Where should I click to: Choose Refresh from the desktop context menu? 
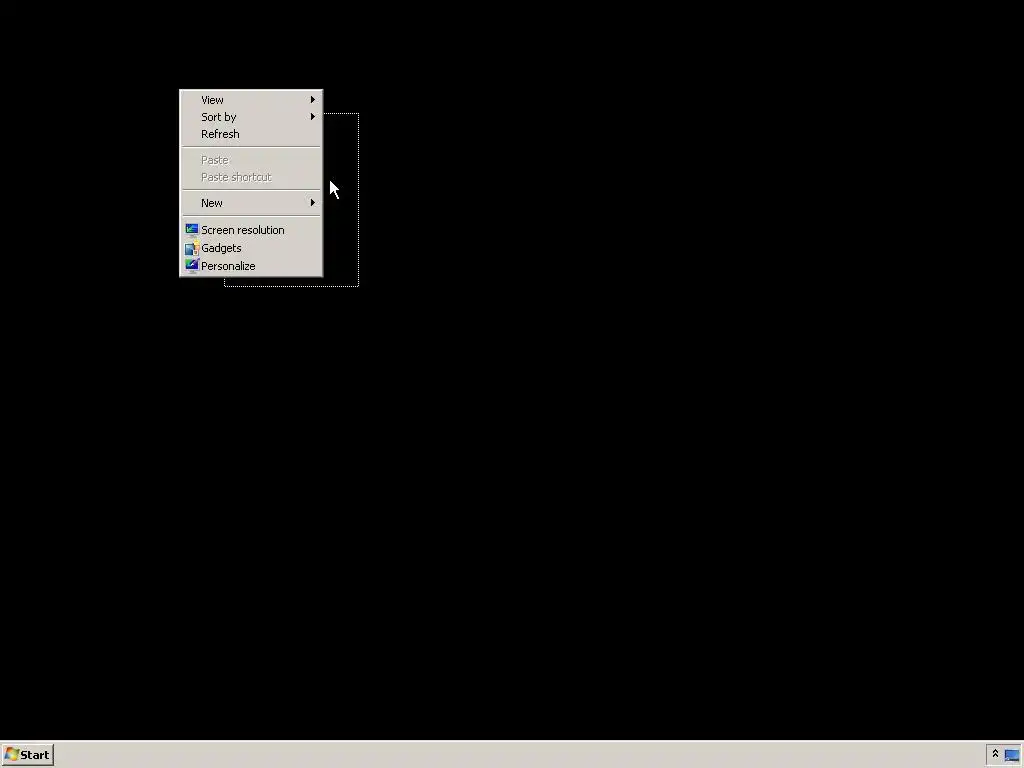pyautogui.click(x=251, y=134)
